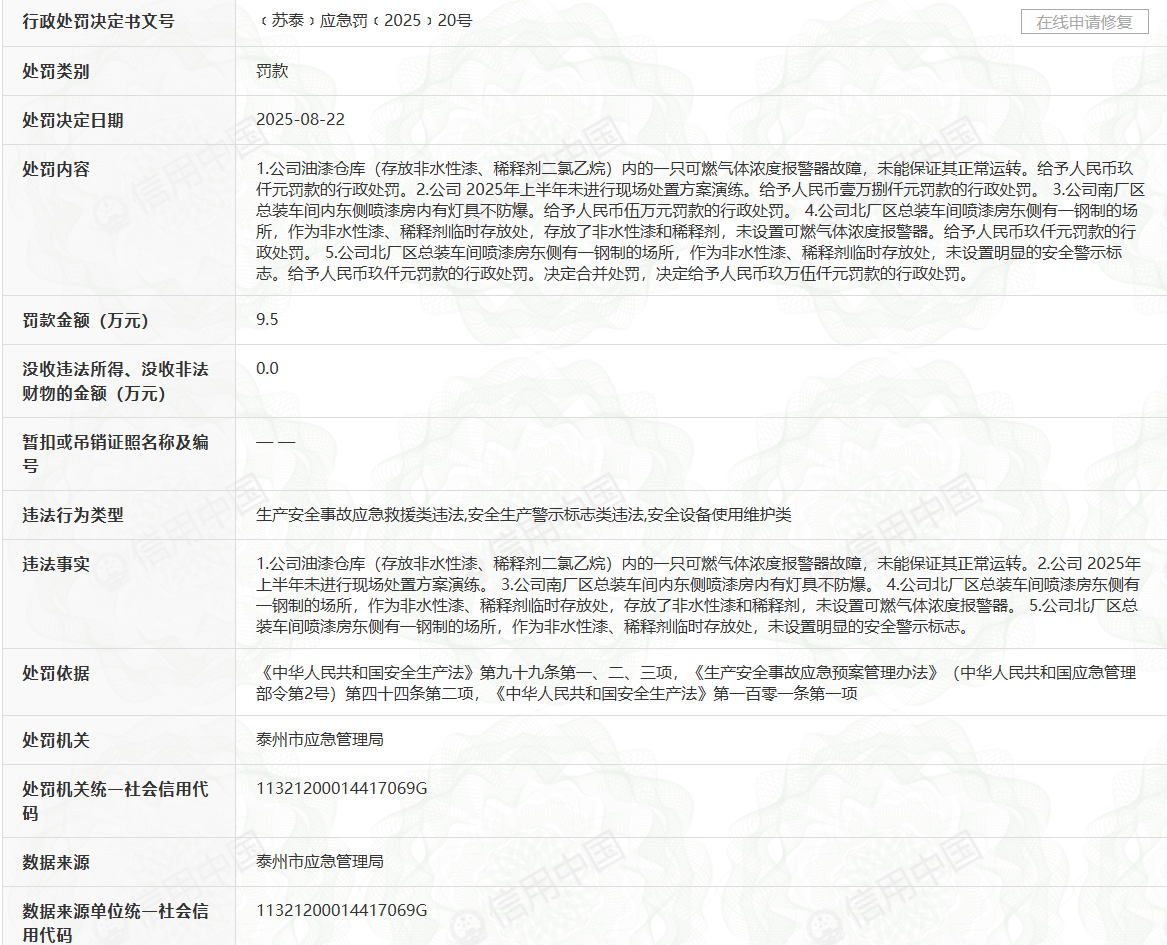Select the dashes in the 暂扣或吊销证照 row
This screenshot has width=1167, height=945.
(x=275, y=442)
